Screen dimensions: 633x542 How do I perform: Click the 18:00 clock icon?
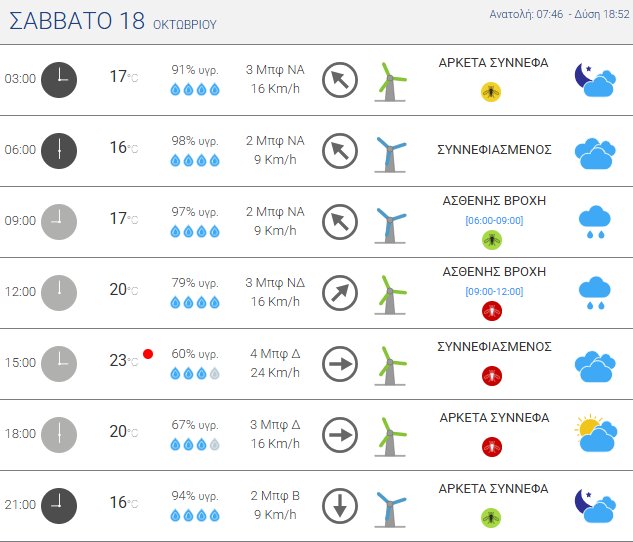tap(59, 434)
